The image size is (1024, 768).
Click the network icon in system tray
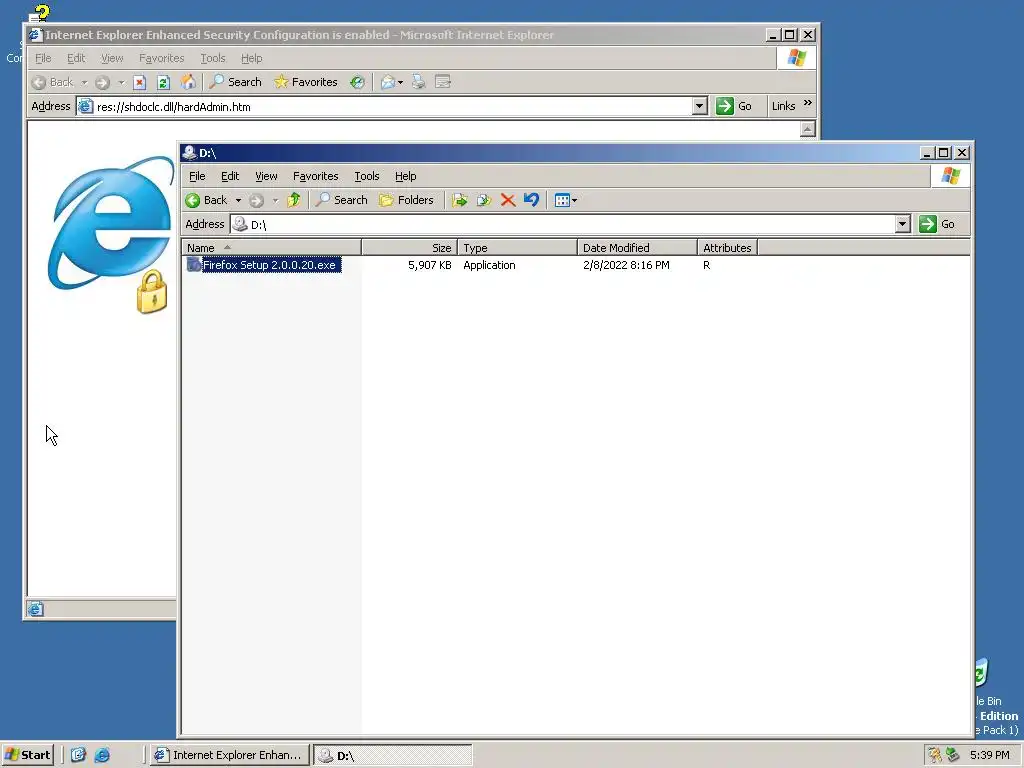952,755
